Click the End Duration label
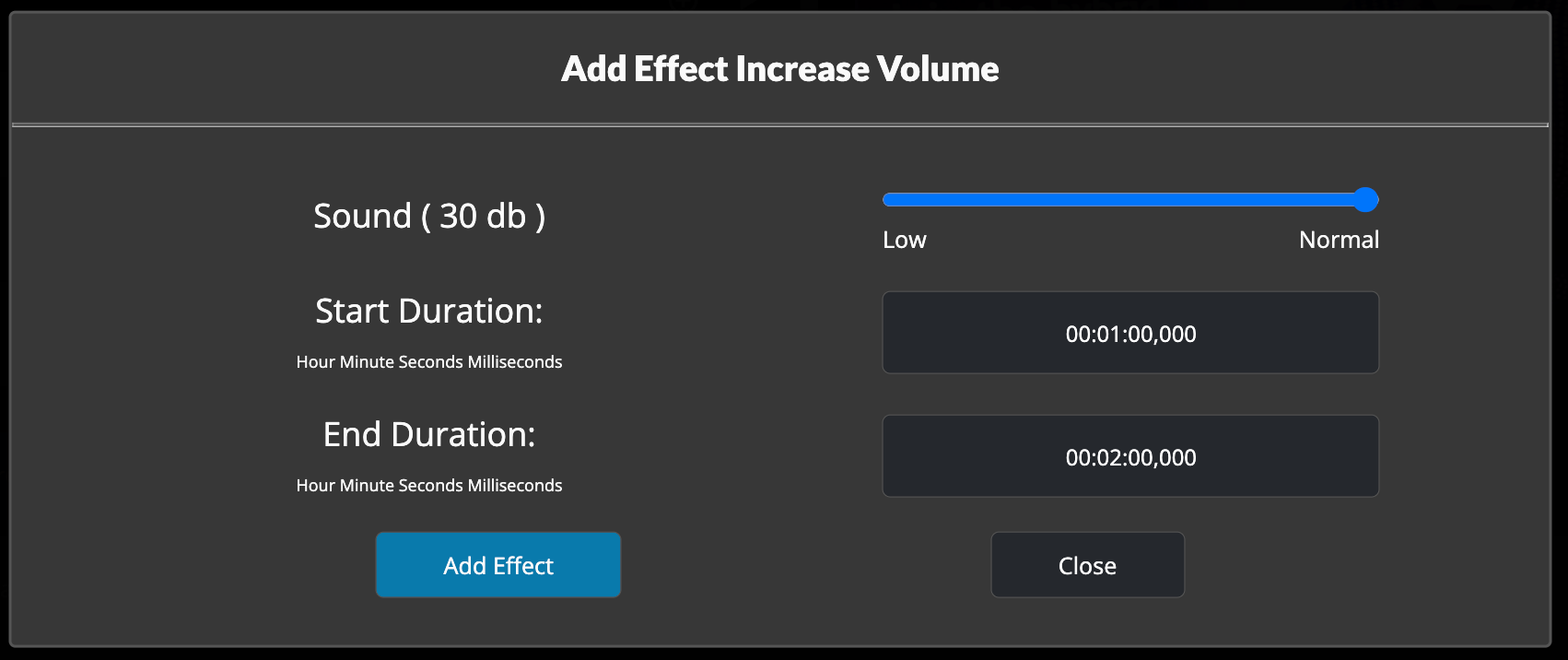Image resolution: width=1568 pixels, height=660 pixels. [429, 434]
